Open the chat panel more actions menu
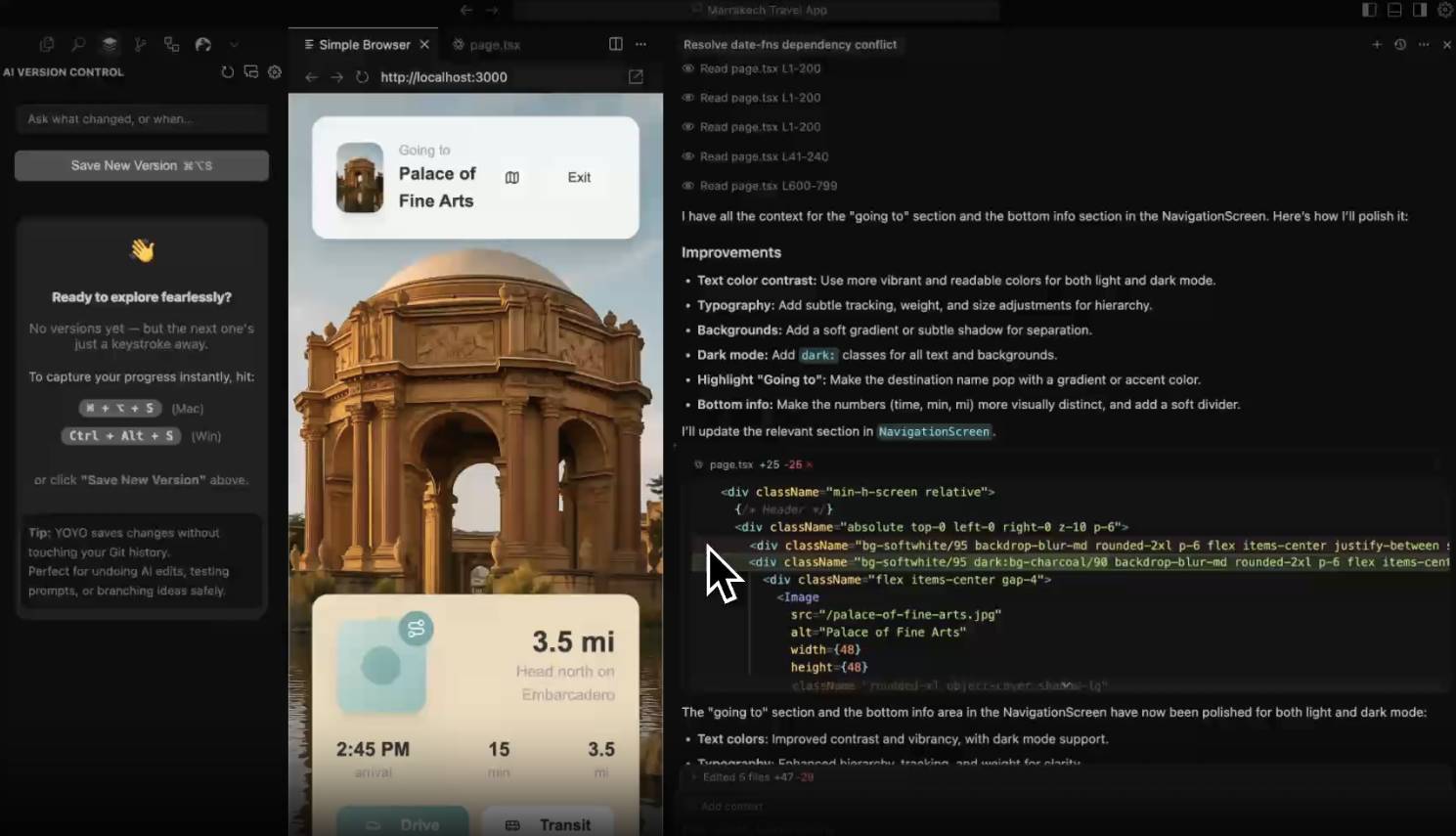Viewport: 1456px width, 836px height. (1424, 44)
